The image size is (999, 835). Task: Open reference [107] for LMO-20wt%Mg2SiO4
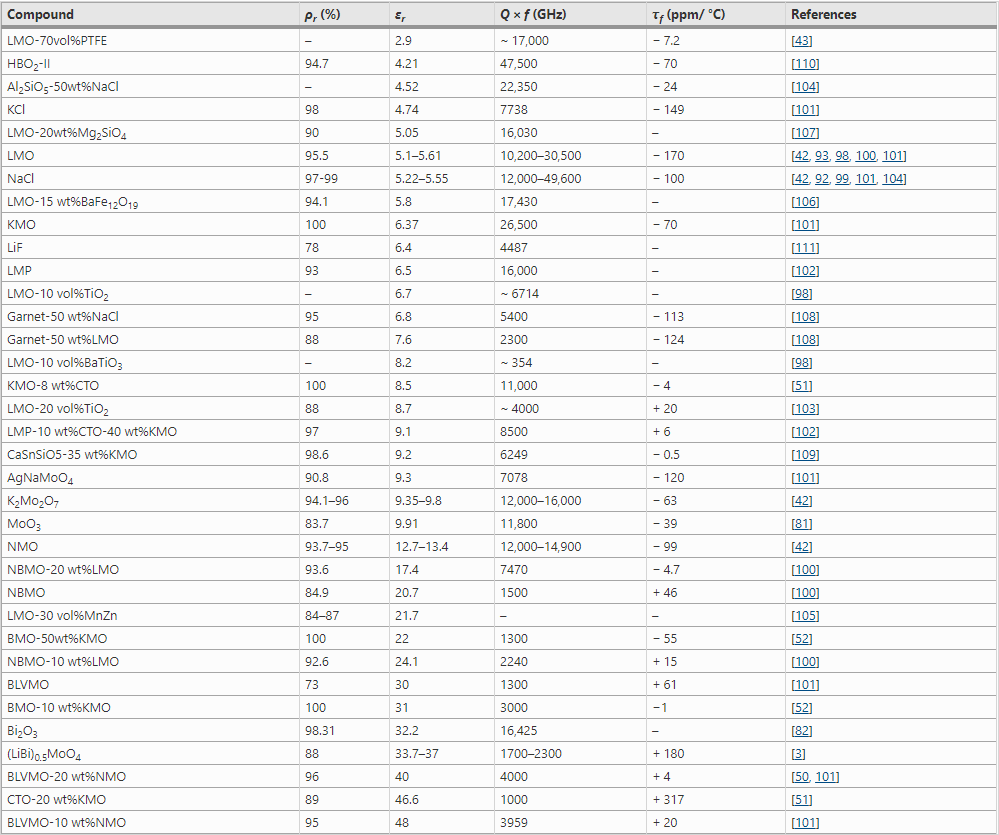pyautogui.click(x=805, y=132)
